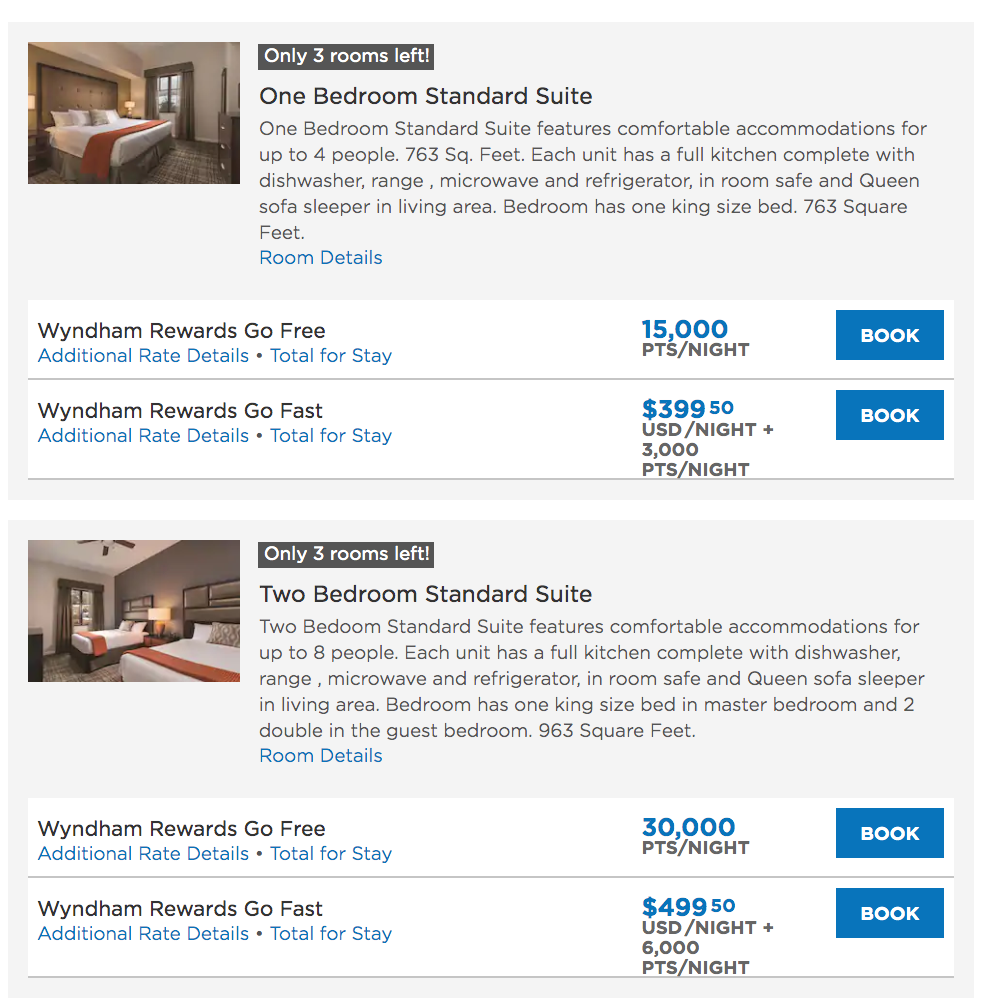Viewport: 982px width, 1006px height.
Task: Open the Two Bedroom Standard Suite photo
Action: (x=133, y=611)
